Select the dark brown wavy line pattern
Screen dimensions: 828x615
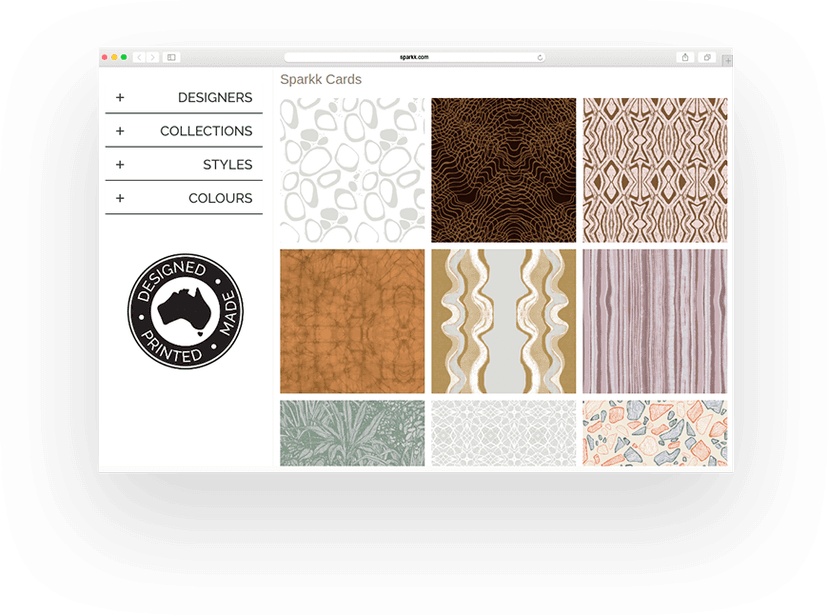[503, 170]
